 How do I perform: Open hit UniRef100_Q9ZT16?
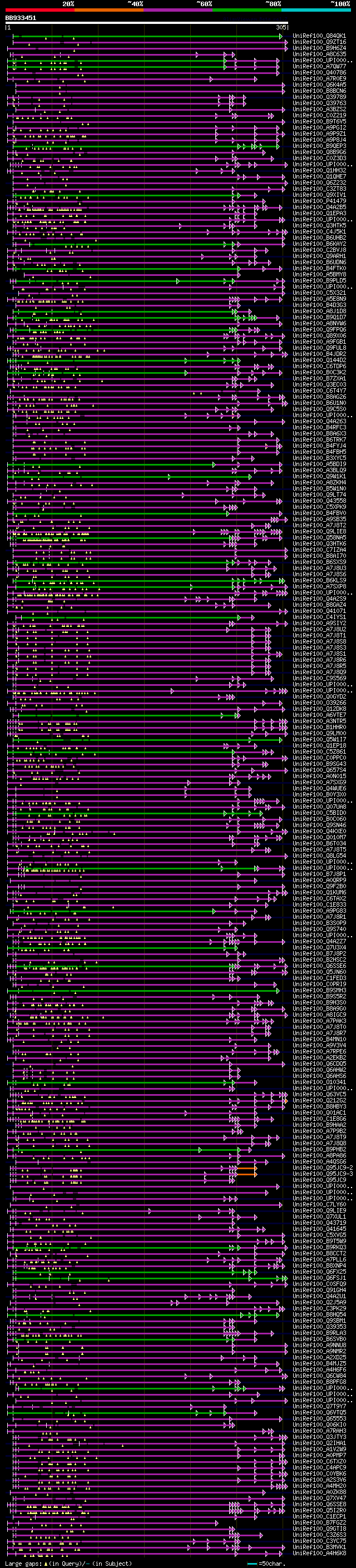coord(319,43)
